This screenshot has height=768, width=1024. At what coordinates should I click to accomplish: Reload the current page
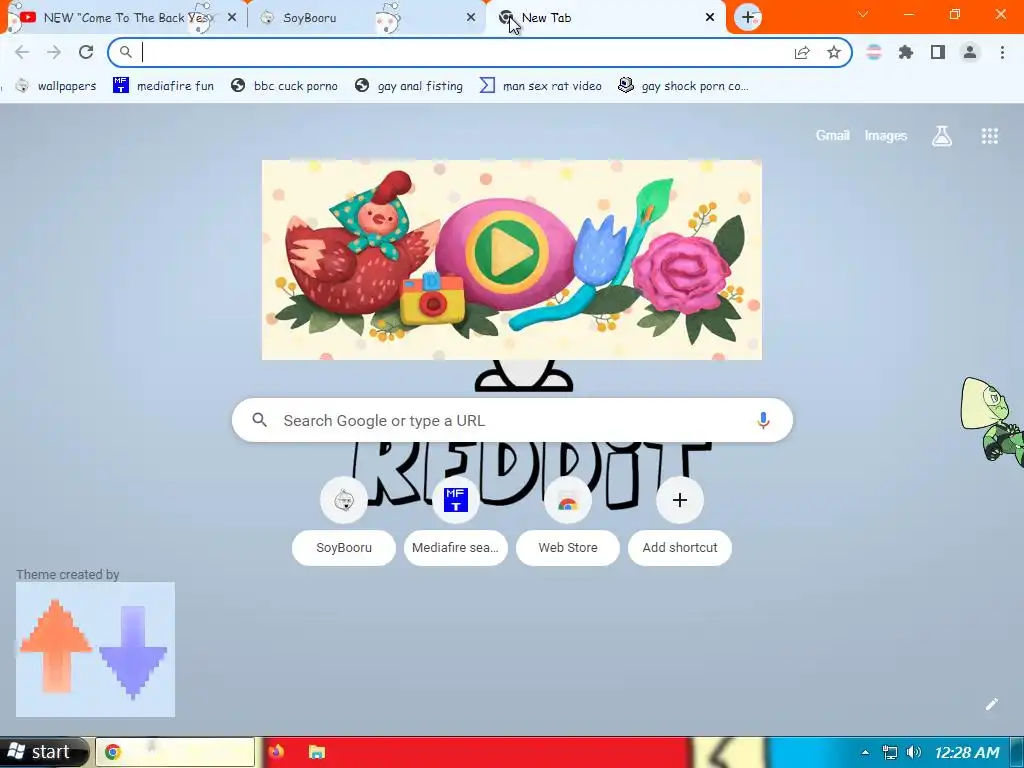click(x=86, y=52)
